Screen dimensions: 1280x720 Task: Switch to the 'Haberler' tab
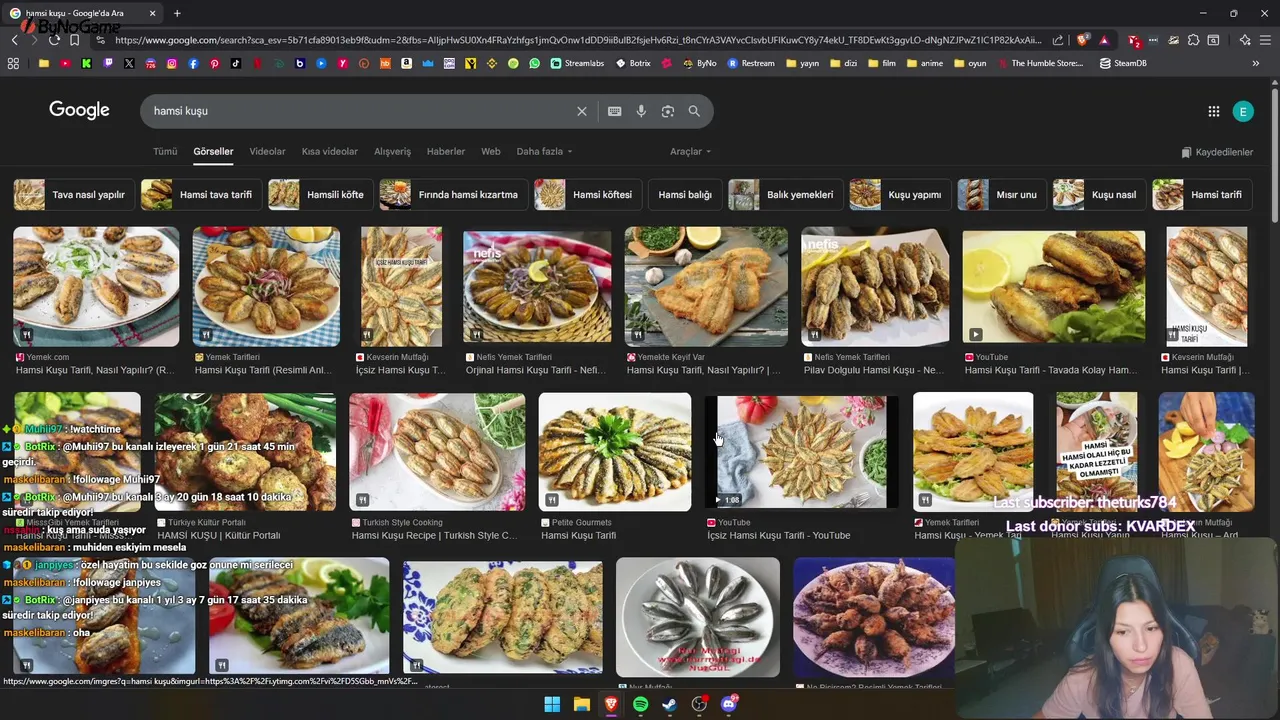(446, 152)
